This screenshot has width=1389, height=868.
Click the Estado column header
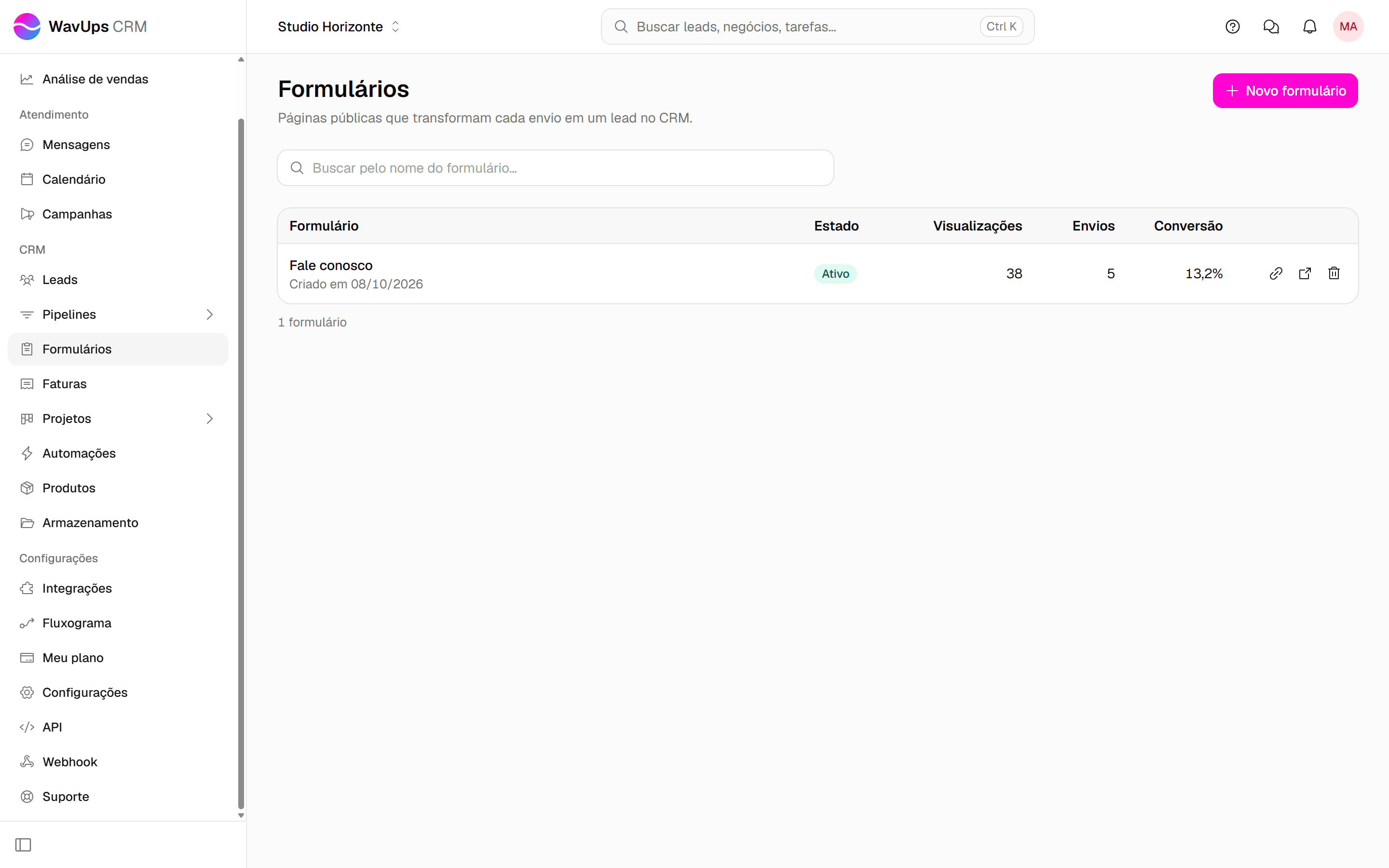tap(836, 226)
